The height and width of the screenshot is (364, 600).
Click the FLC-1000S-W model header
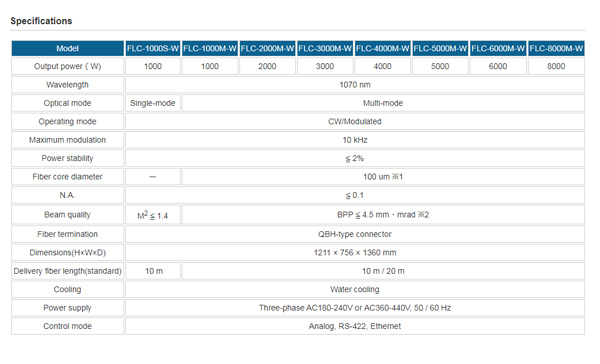pos(153,49)
